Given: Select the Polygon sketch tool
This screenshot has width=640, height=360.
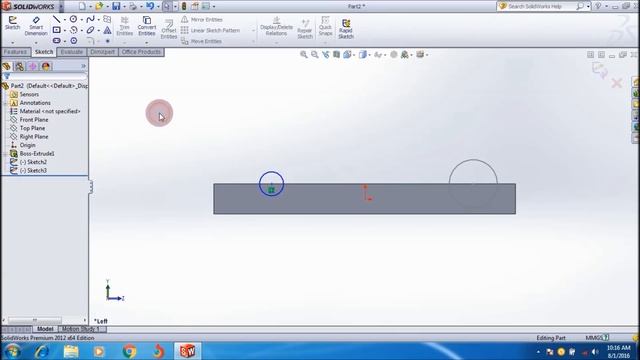Looking at the screenshot, I should tap(73, 41).
